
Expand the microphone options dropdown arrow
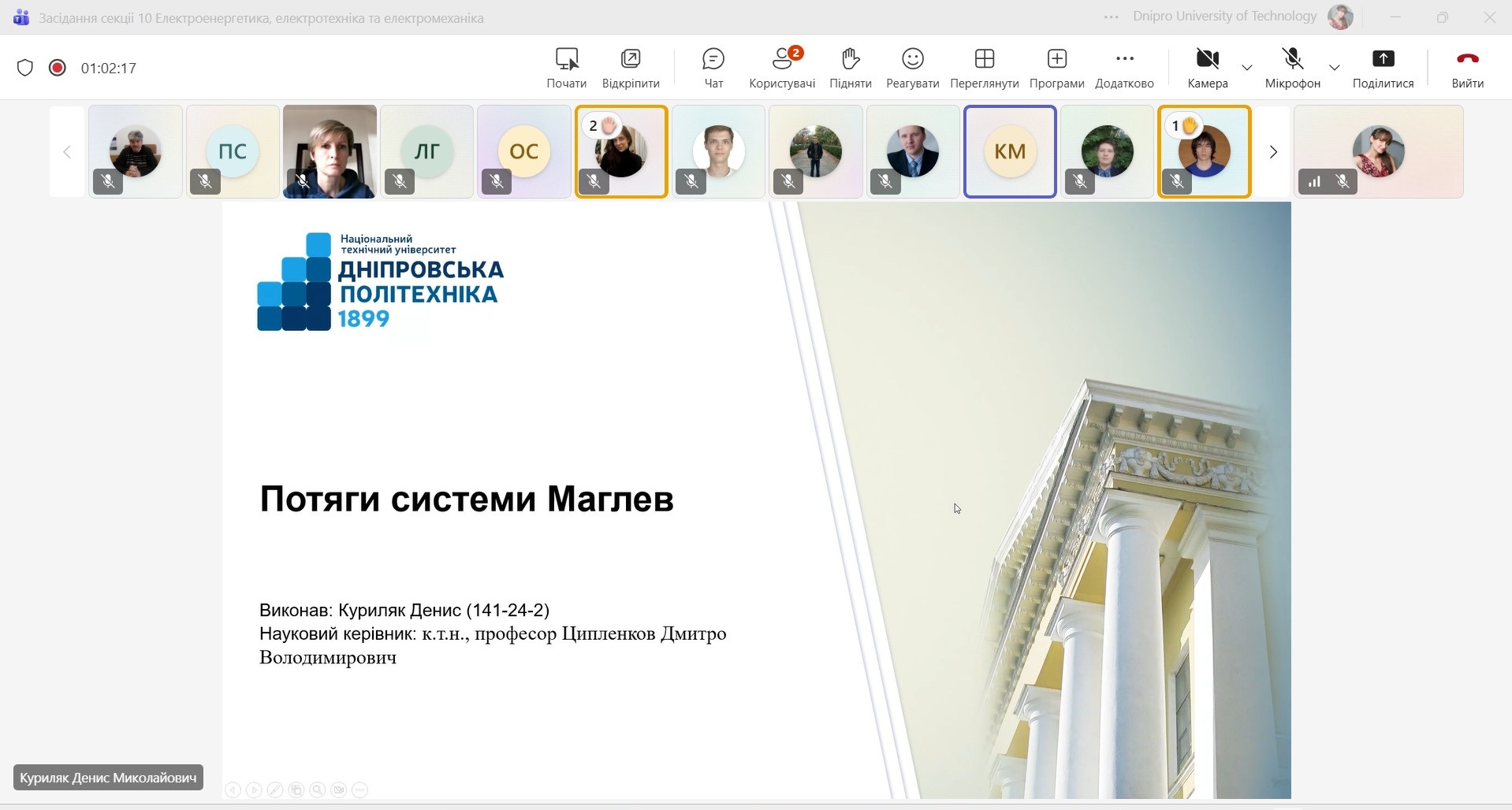pos(1334,68)
